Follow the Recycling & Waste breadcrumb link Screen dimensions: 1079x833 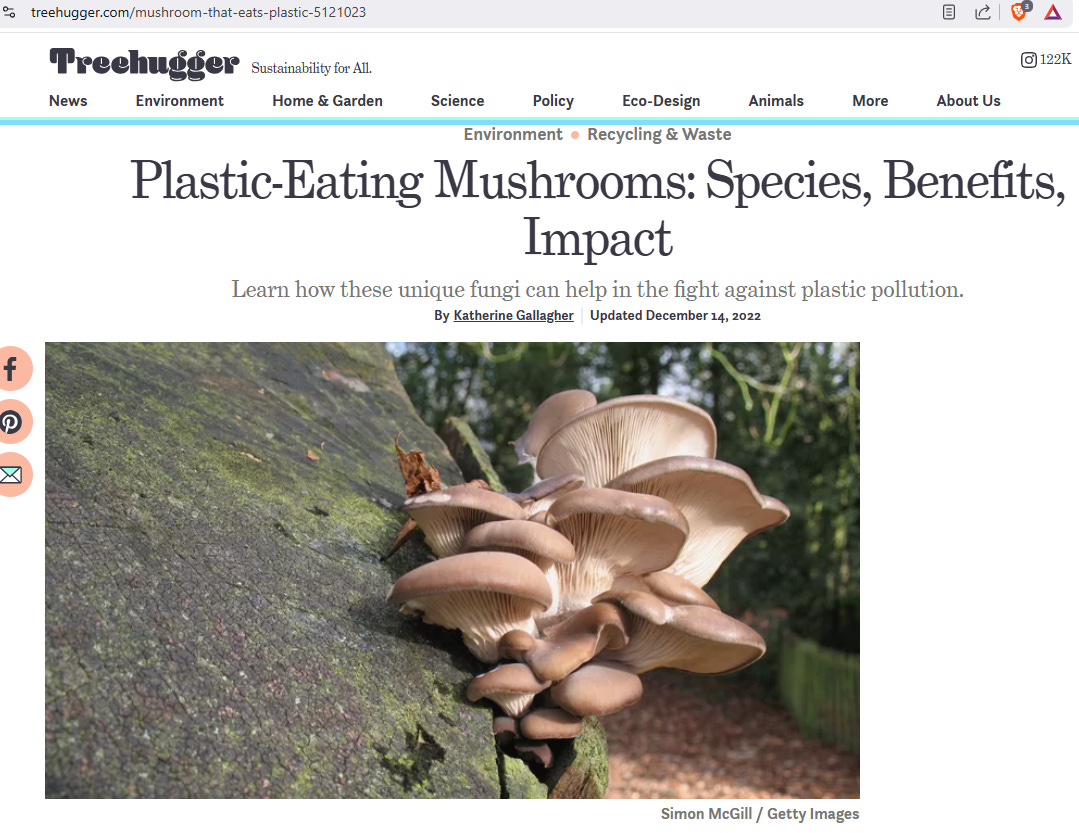point(659,134)
